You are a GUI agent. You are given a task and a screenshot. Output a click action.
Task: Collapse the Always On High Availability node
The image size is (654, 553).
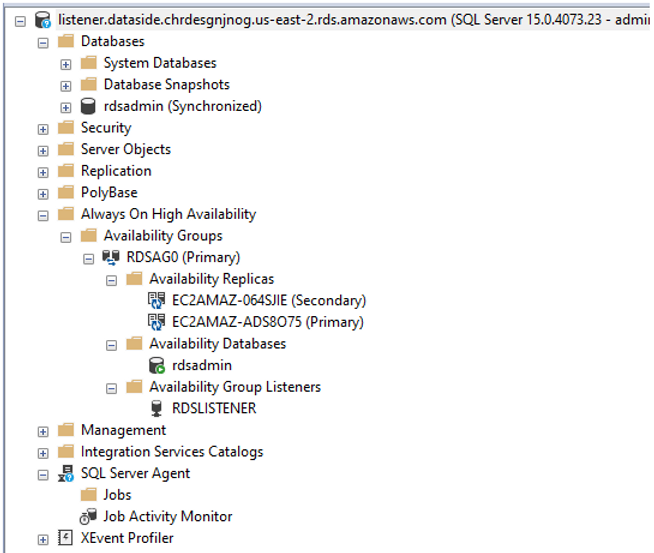(43, 216)
